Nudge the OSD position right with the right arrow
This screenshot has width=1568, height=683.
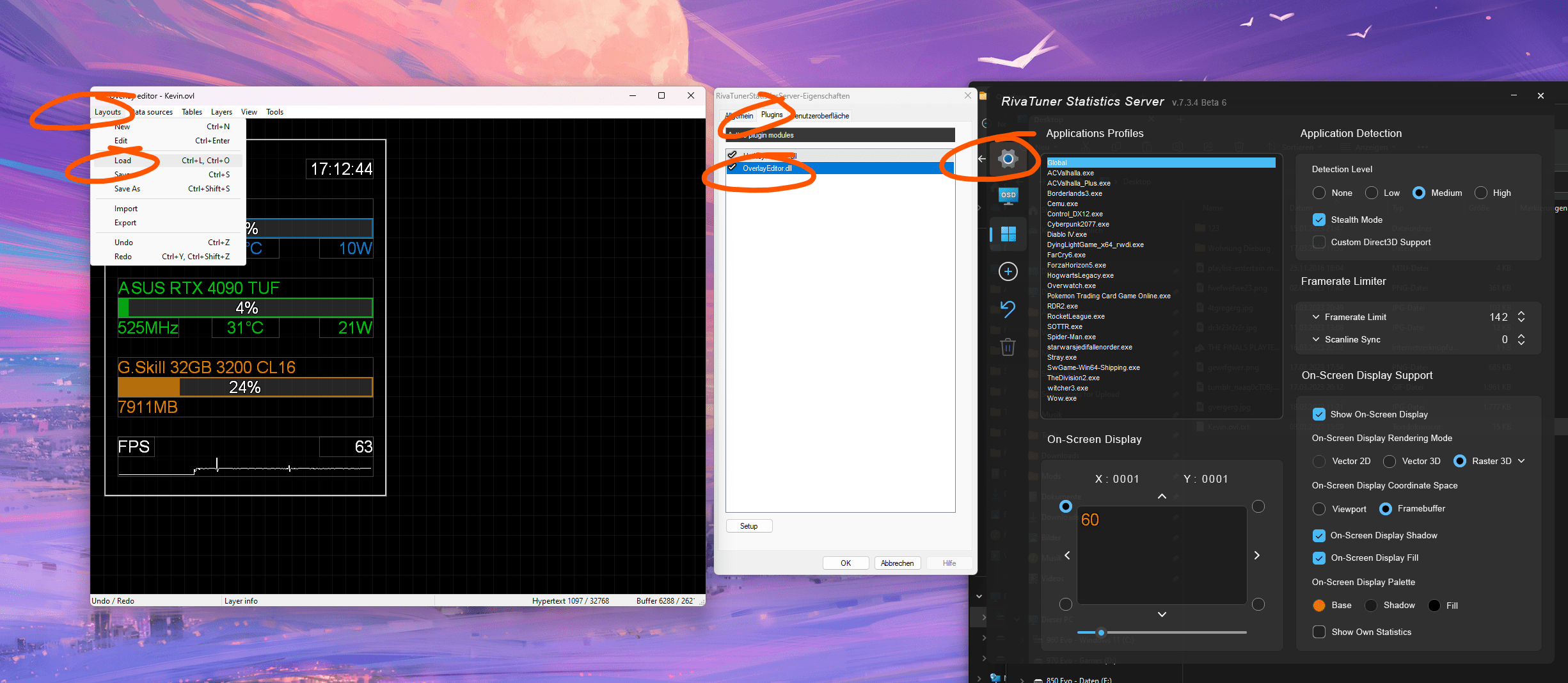pyautogui.click(x=1256, y=555)
